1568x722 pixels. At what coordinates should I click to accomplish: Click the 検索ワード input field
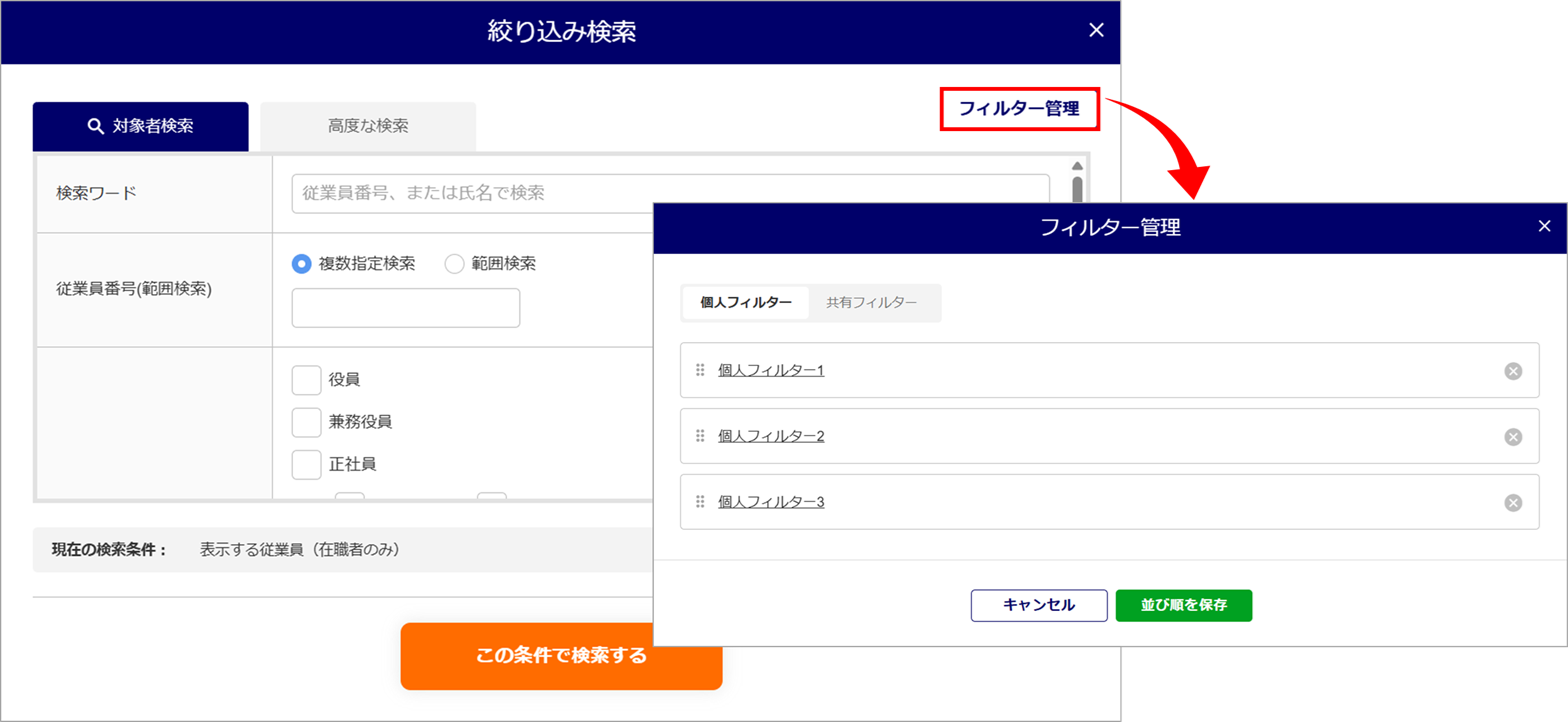(670, 193)
